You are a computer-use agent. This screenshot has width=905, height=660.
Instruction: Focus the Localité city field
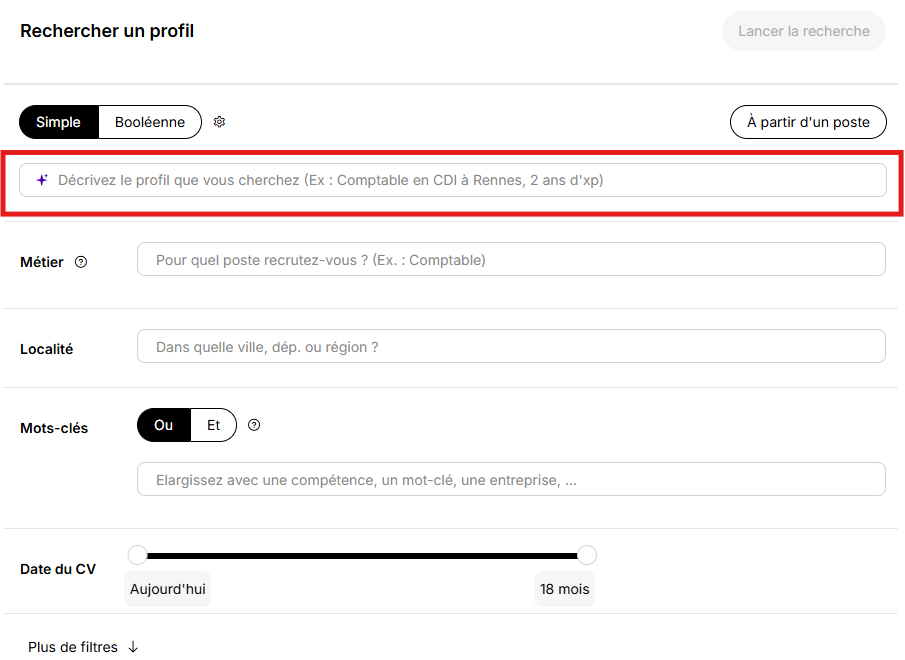(x=511, y=347)
